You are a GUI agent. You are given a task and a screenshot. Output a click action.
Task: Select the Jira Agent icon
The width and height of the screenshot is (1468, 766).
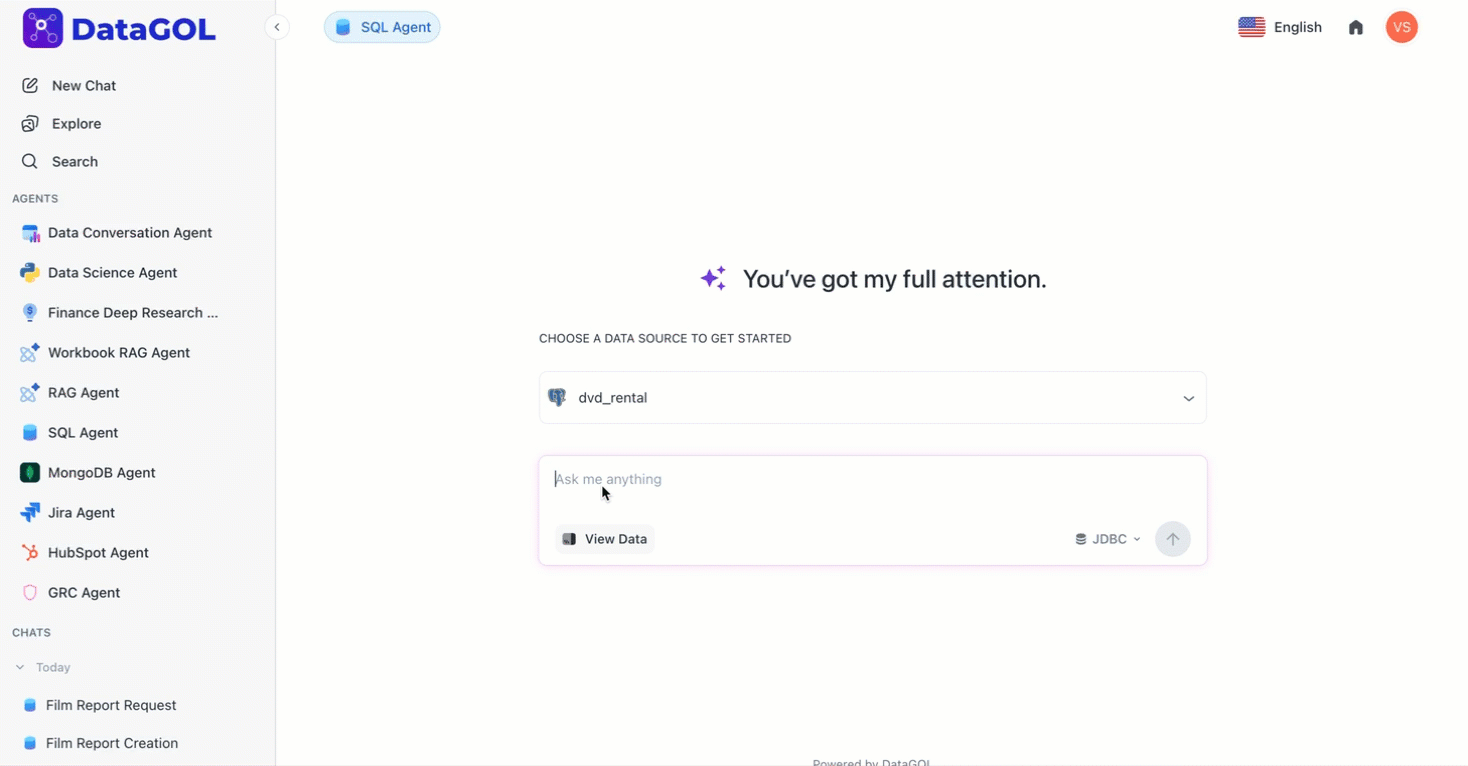[30, 512]
